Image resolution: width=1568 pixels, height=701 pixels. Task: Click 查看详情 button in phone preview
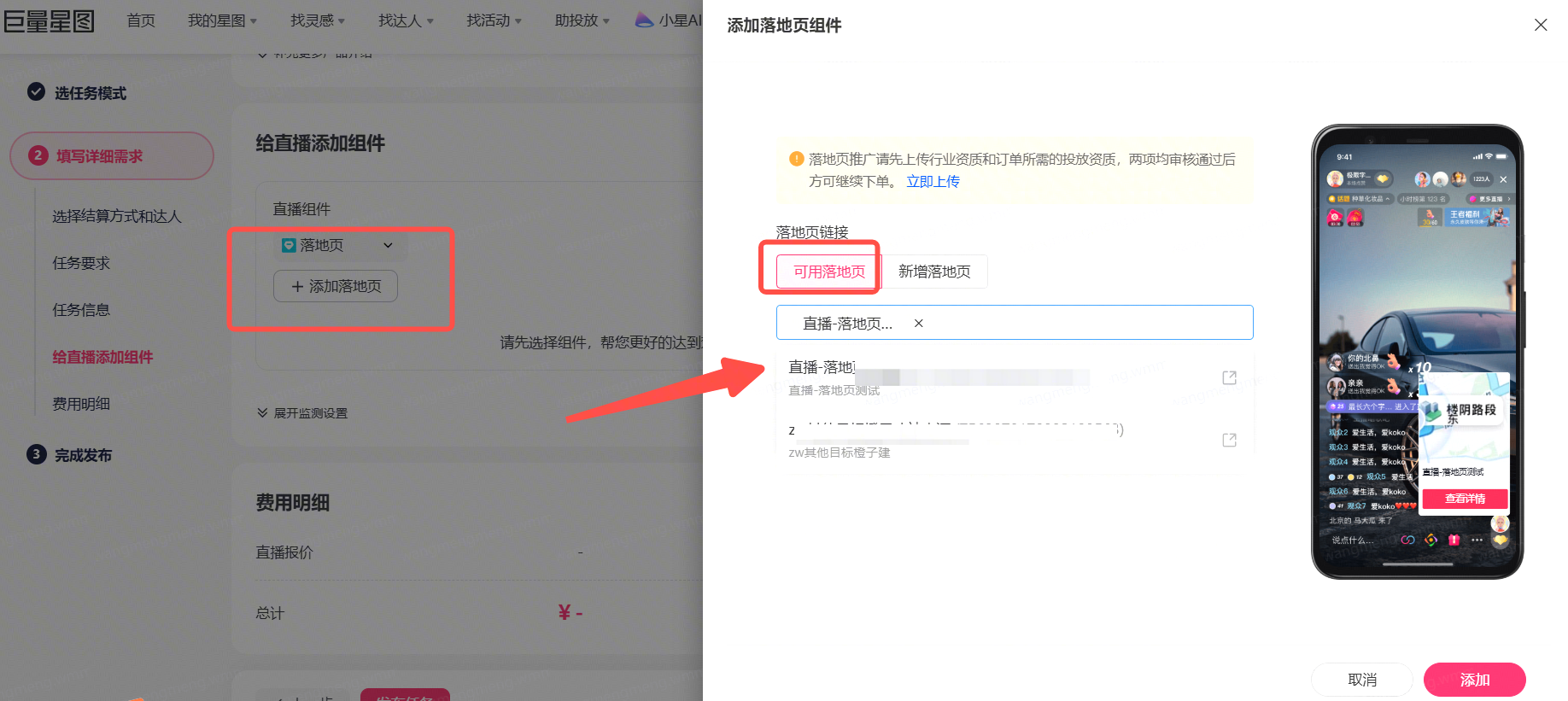coord(1465,499)
